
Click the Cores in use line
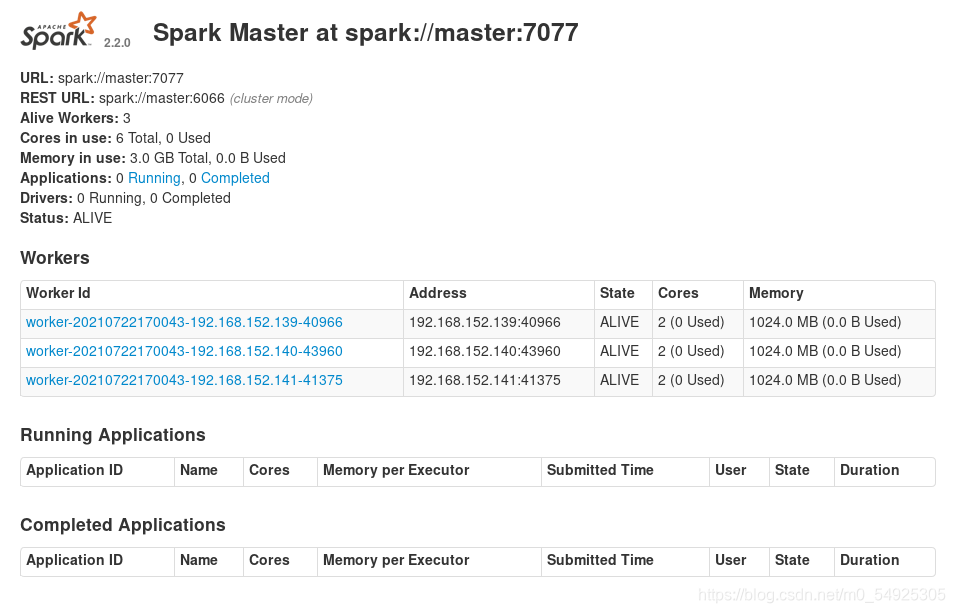pyautogui.click(x=116, y=138)
